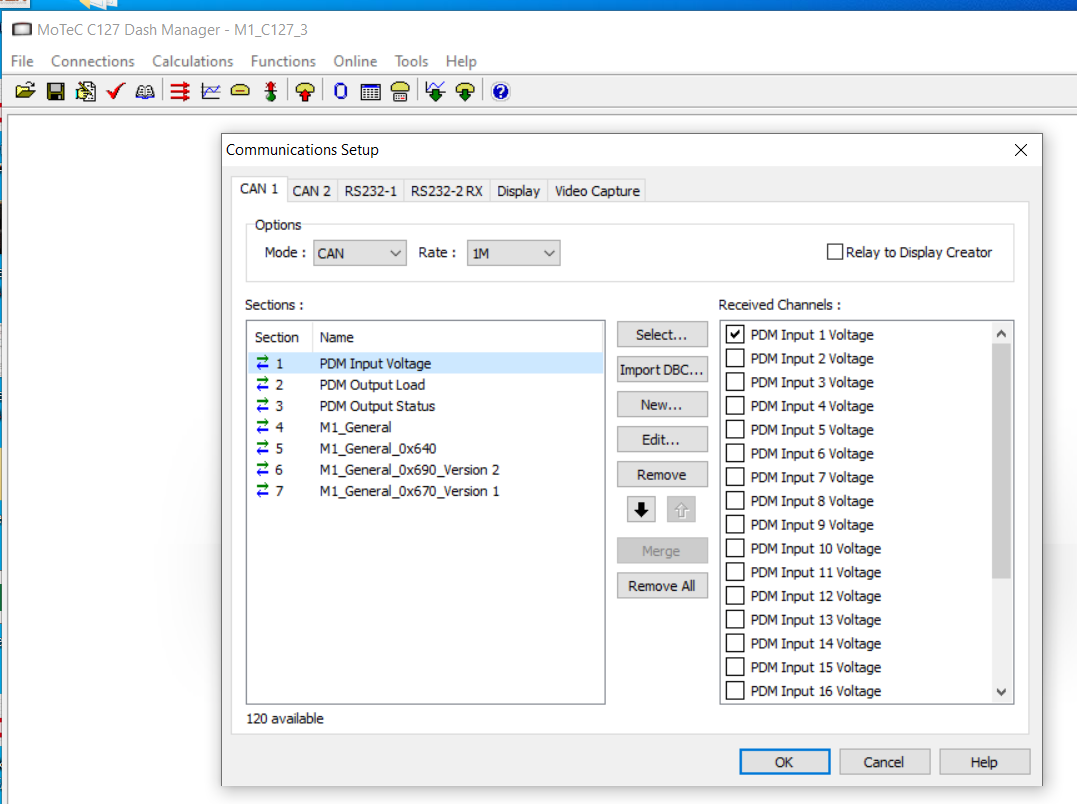Click the edit details hand-and-paper icon
The width and height of the screenshot is (1077, 804).
pyautogui.click(x=86, y=91)
